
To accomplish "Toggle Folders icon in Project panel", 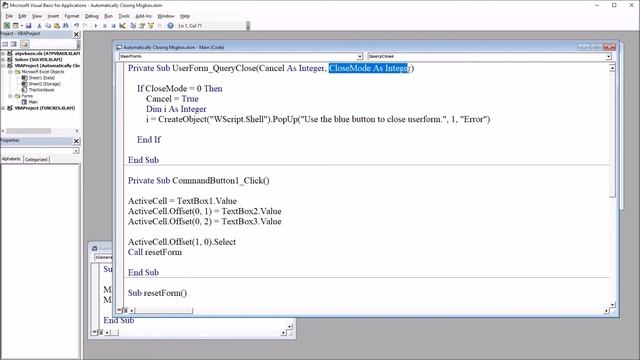I will tap(24, 44).
